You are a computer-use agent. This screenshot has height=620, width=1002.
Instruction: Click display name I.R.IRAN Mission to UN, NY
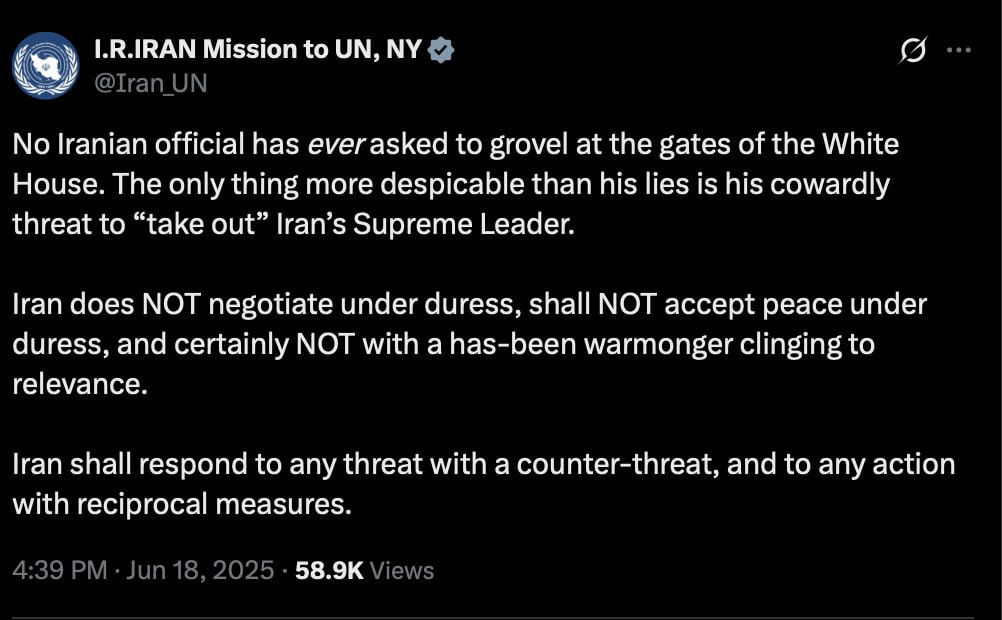[x=257, y=51]
